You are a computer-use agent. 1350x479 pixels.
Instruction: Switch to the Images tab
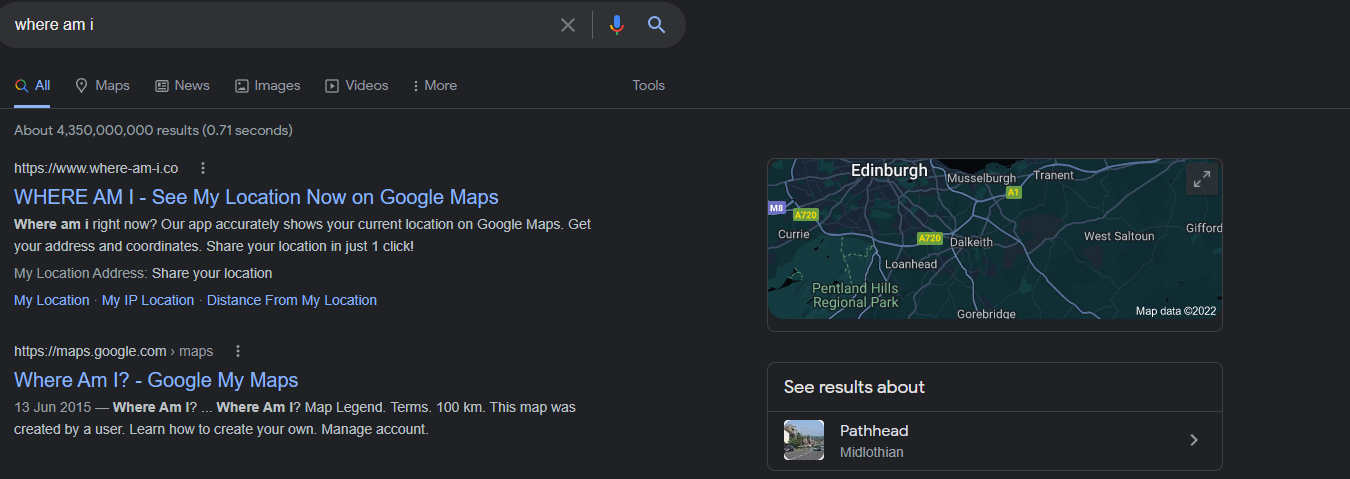click(268, 86)
